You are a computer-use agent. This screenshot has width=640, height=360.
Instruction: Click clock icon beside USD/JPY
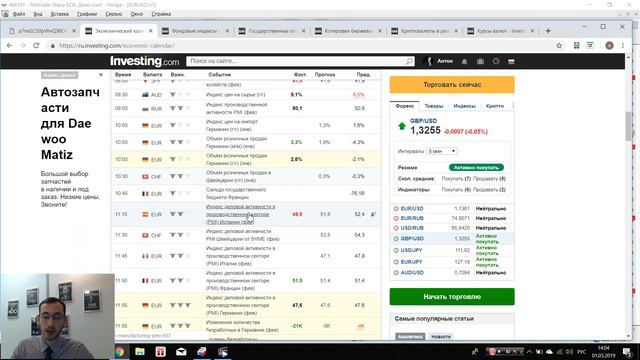(396, 250)
